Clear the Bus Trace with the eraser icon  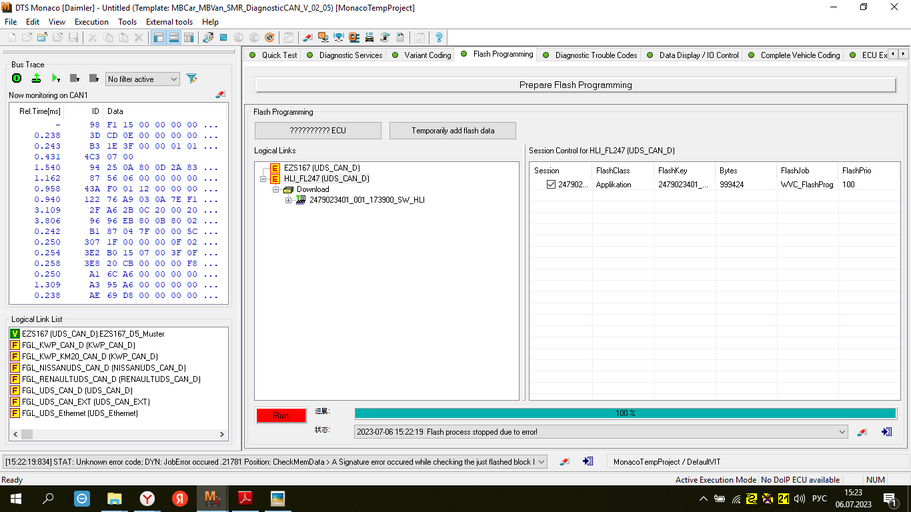click(x=220, y=95)
